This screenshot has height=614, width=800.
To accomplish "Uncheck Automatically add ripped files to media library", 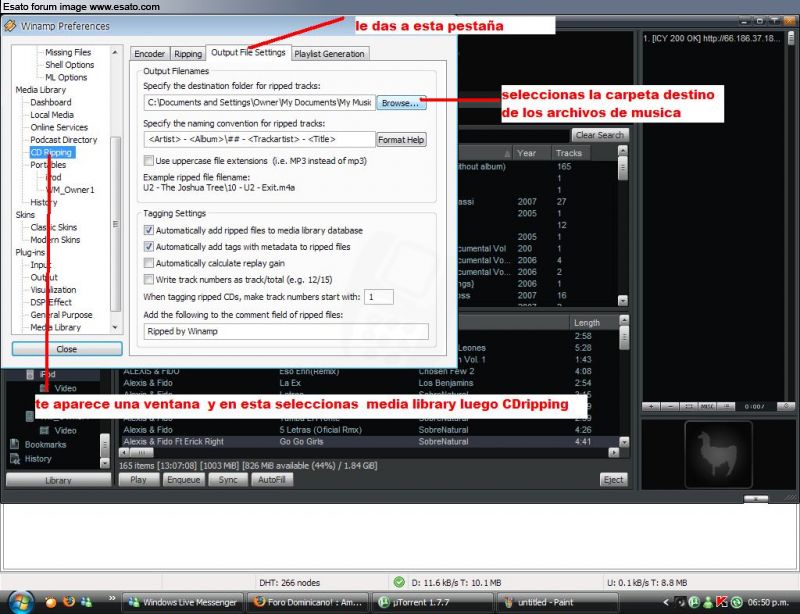I will coord(148,230).
